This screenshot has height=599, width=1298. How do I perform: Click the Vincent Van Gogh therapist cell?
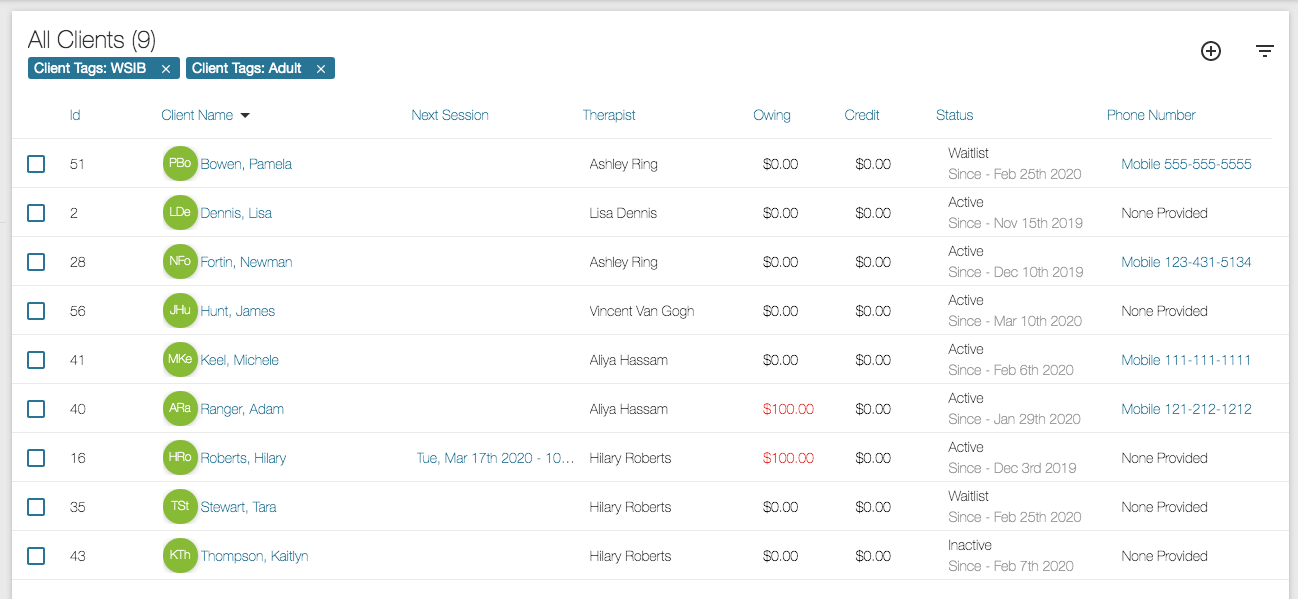tap(642, 311)
